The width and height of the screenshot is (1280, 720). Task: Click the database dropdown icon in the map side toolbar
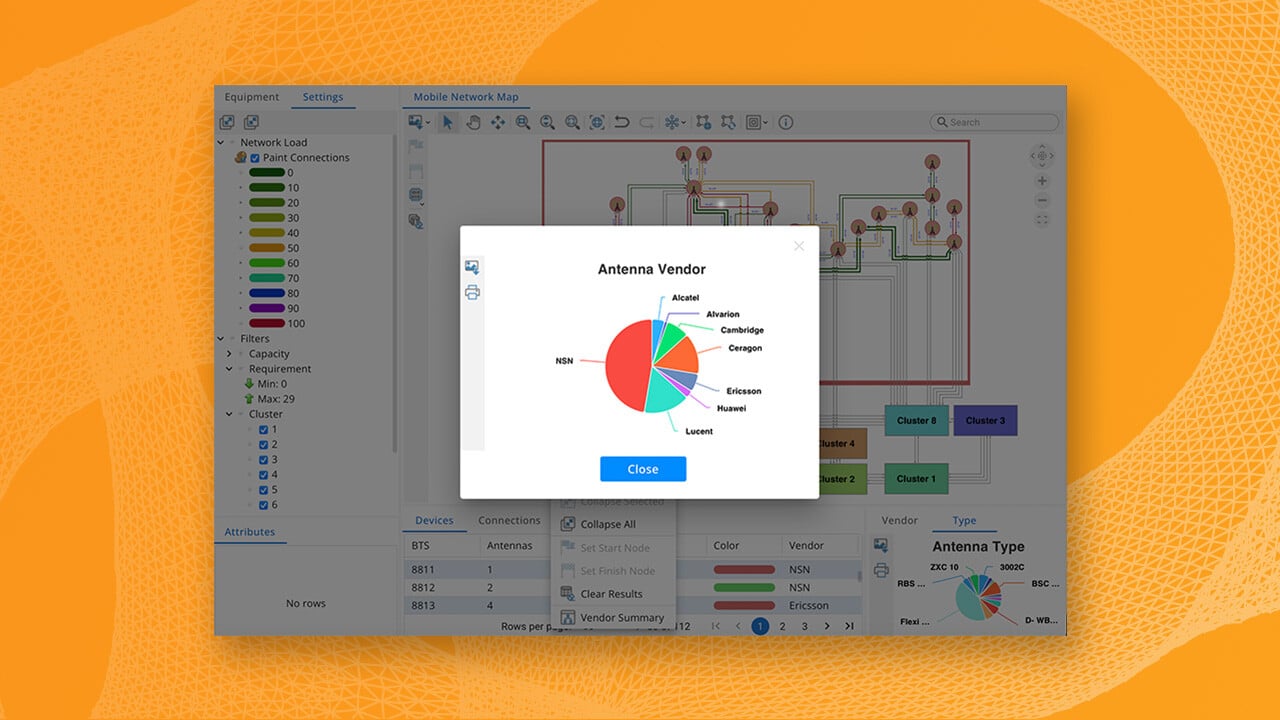[x=417, y=196]
